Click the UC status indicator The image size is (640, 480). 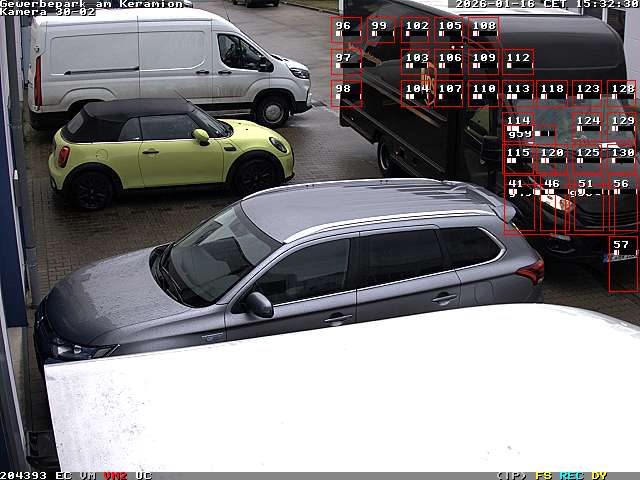pos(143,475)
